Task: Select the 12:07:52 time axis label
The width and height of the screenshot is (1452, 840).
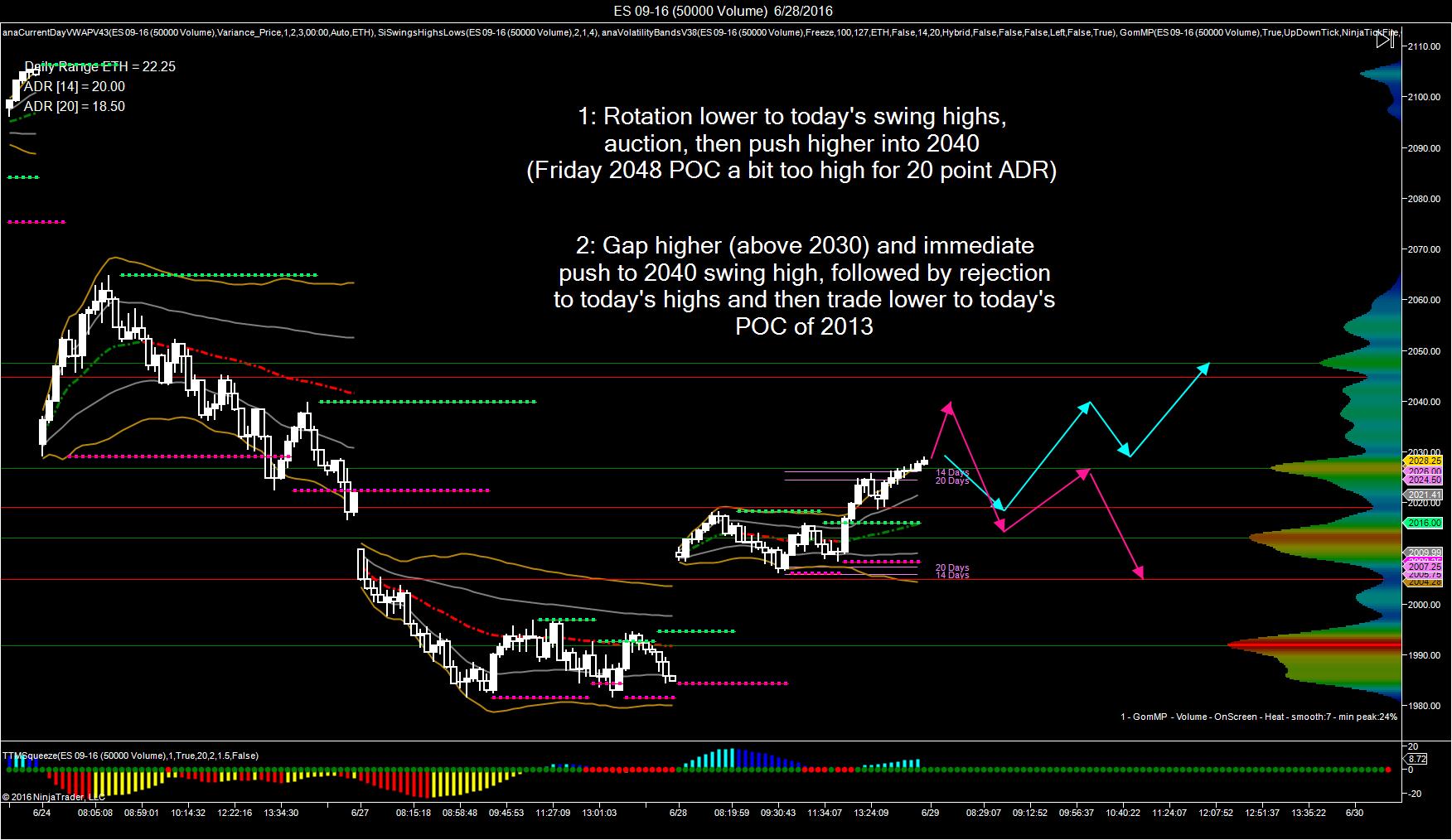Action: click(x=1216, y=813)
